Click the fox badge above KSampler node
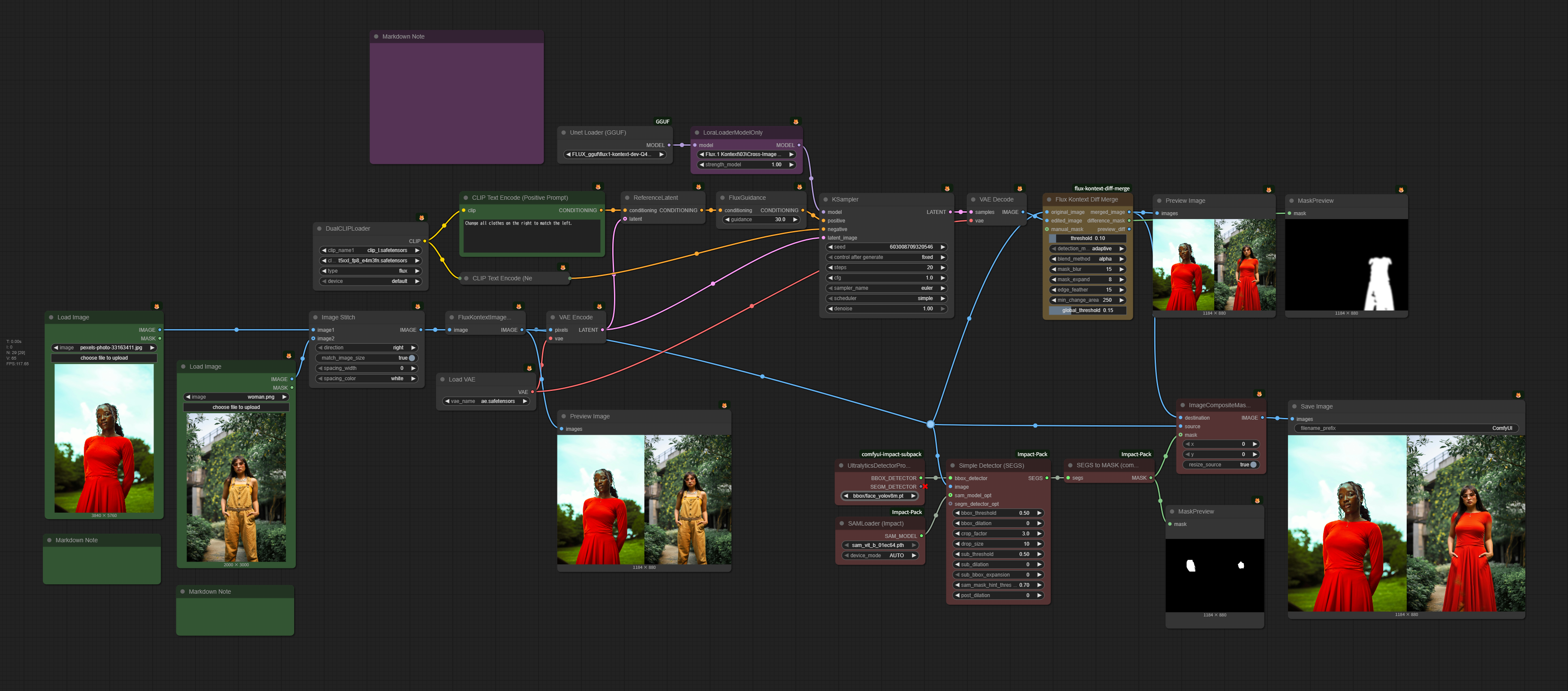Image resolution: width=1568 pixels, height=691 pixels. point(947,189)
